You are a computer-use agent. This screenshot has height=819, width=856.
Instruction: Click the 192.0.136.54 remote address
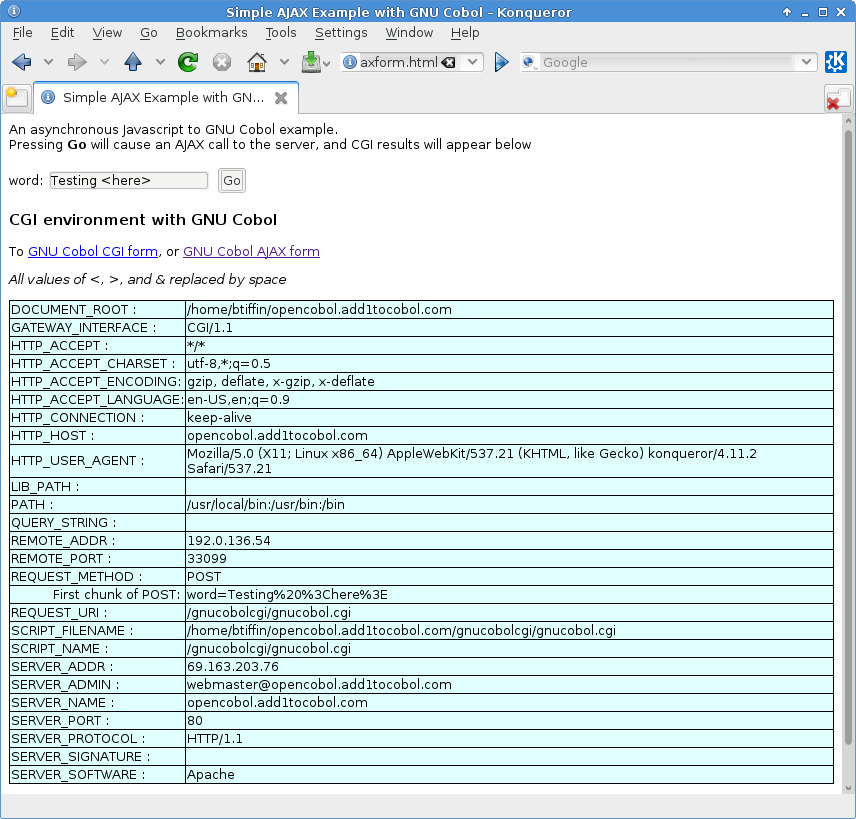(229, 541)
